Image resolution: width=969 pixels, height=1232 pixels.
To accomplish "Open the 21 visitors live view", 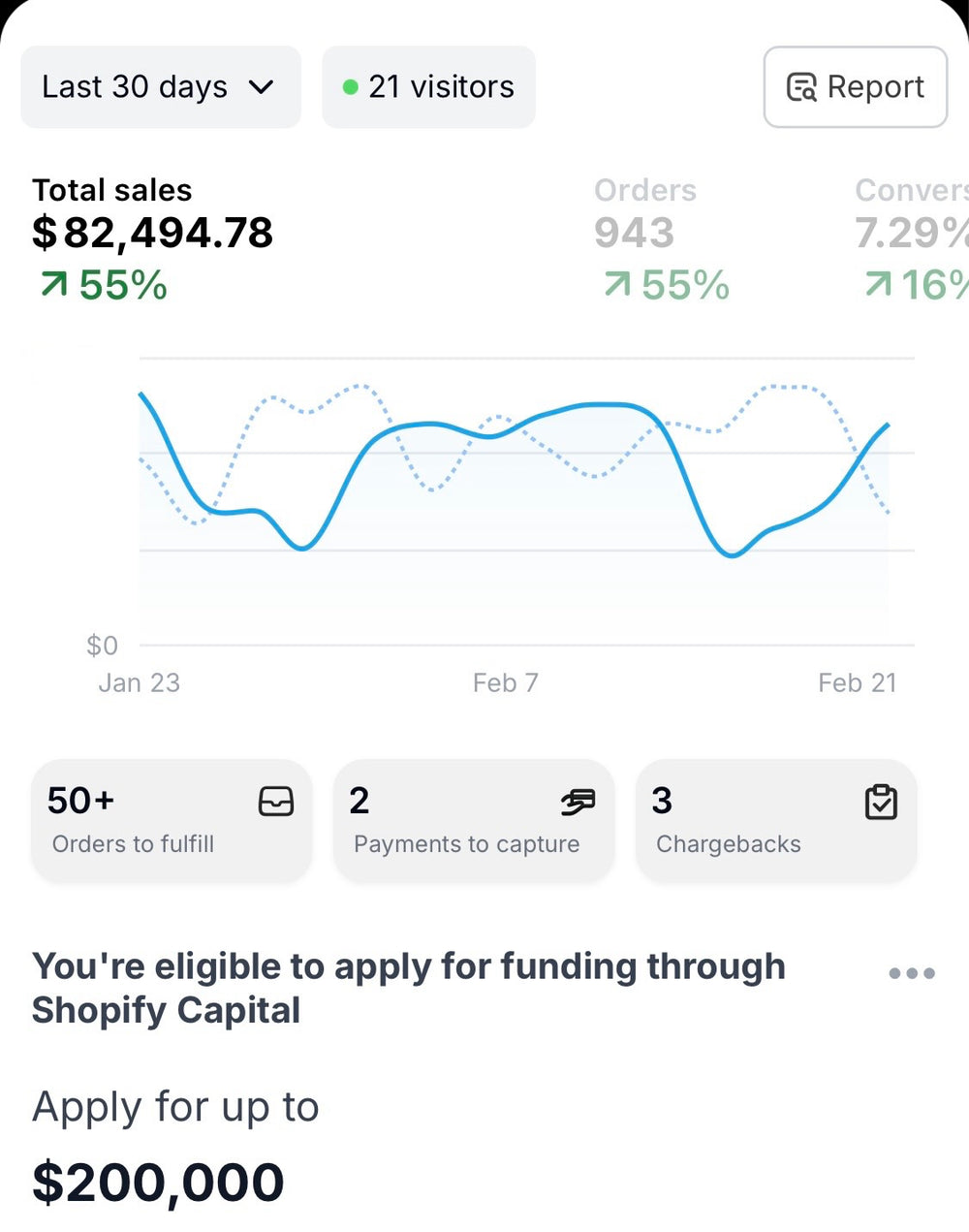I will (x=428, y=87).
